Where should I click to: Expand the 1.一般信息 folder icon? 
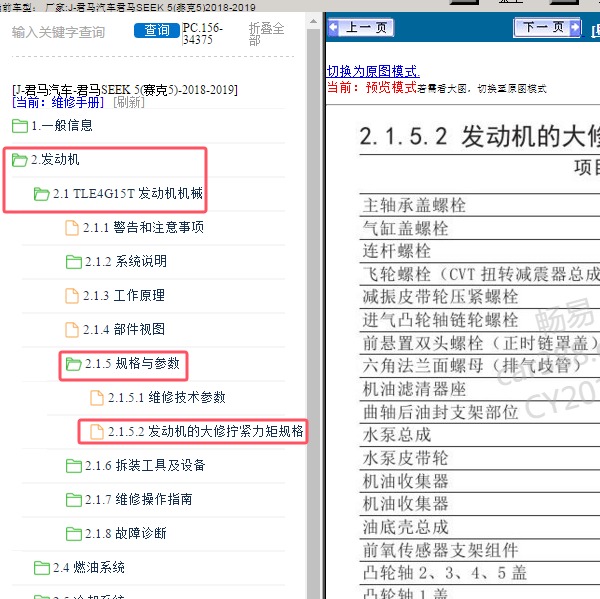point(20,126)
